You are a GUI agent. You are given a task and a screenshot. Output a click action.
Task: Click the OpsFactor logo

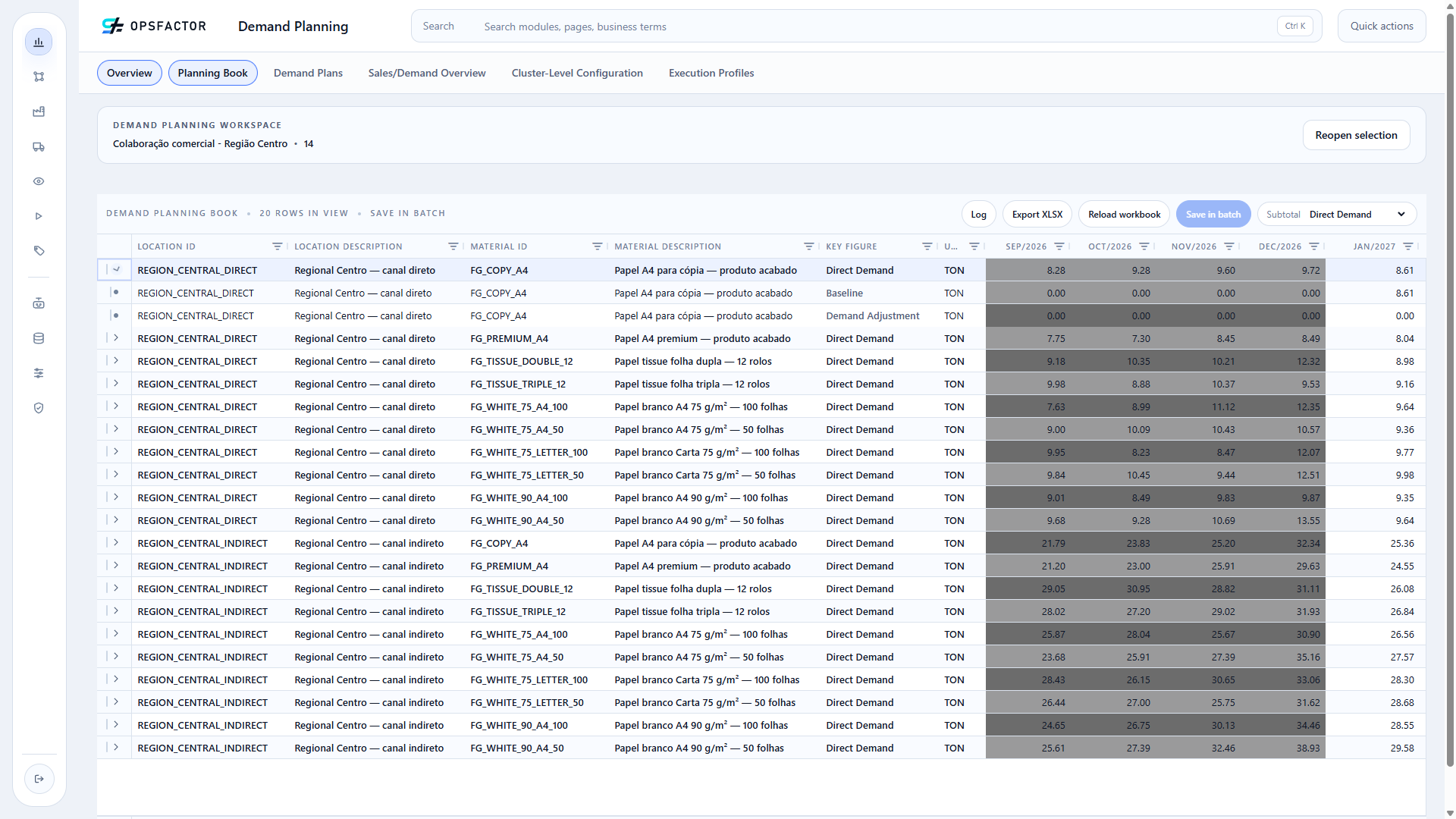(154, 27)
